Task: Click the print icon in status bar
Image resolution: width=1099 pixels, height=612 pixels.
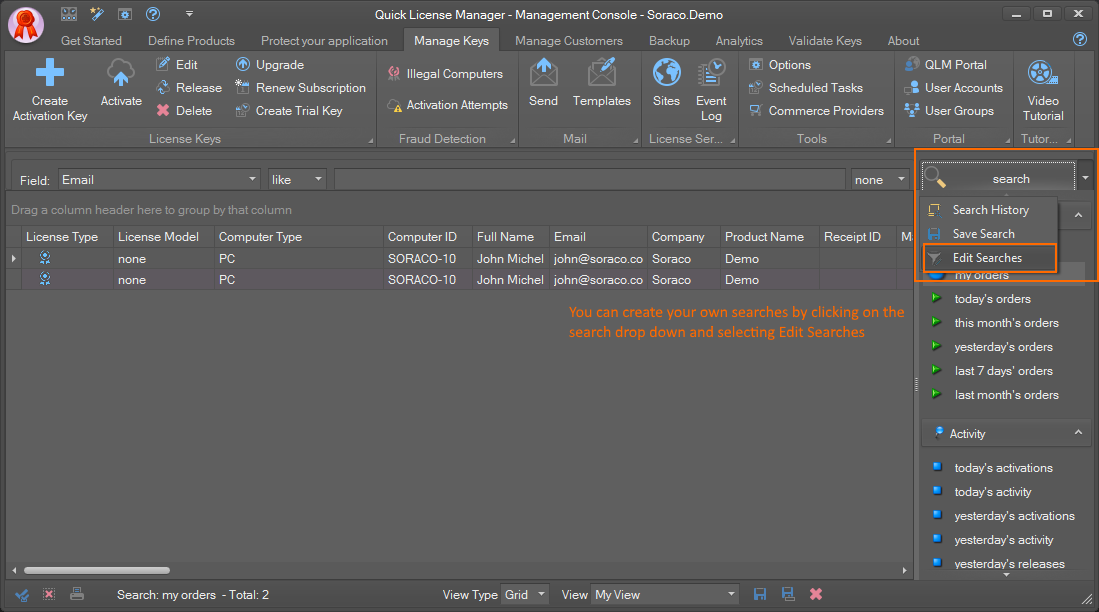Action: point(77,594)
